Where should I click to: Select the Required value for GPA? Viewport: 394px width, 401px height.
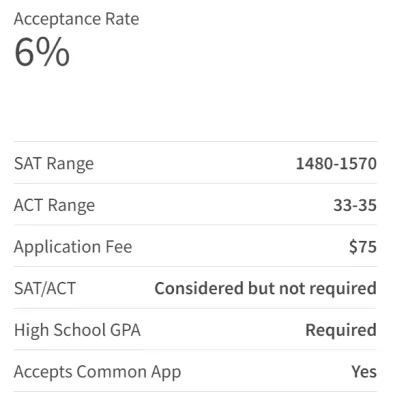pyautogui.click(x=341, y=330)
